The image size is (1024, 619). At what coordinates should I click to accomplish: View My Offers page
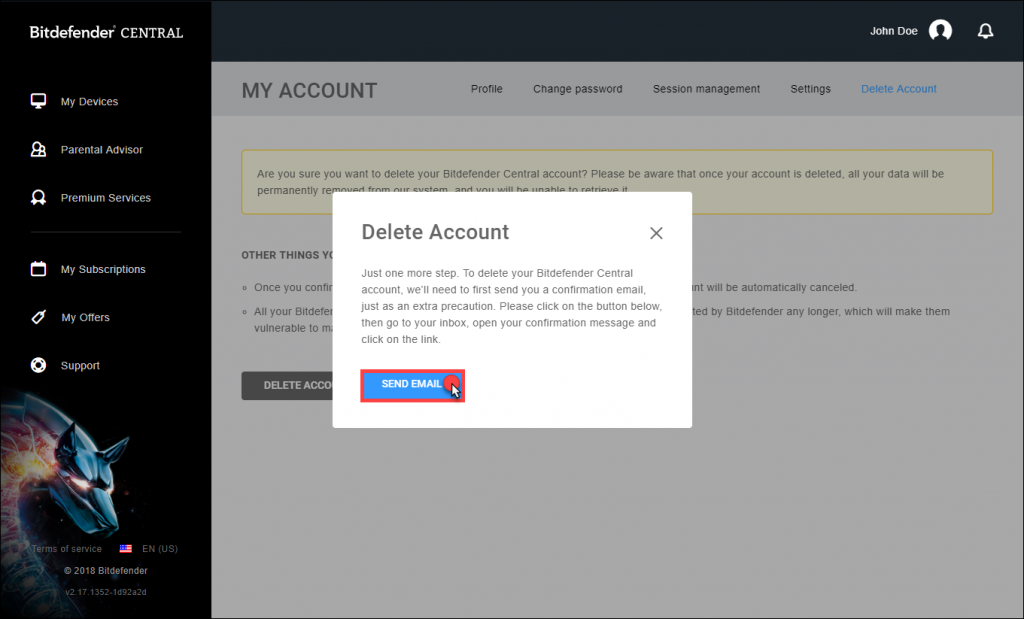pos(86,317)
